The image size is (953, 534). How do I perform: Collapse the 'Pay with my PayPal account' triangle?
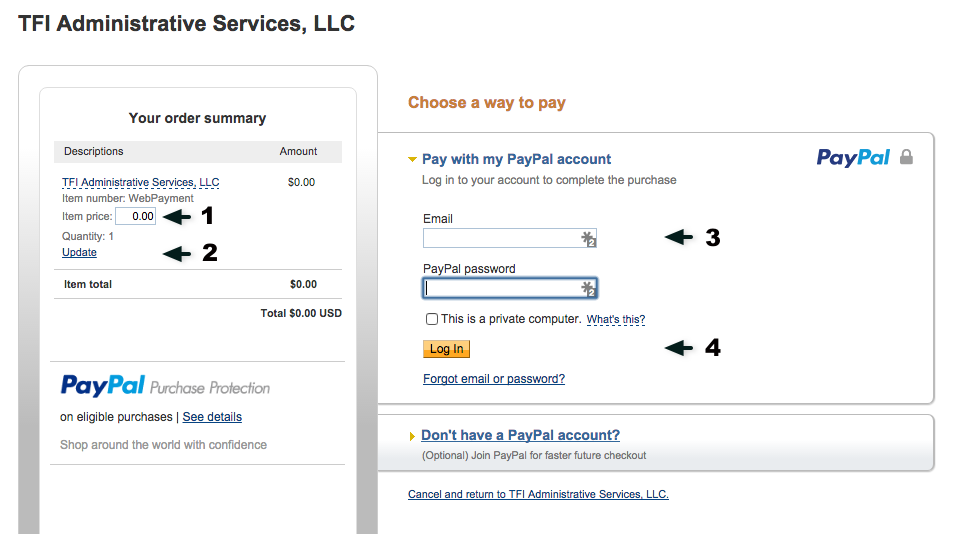click(x=412, y=160)
